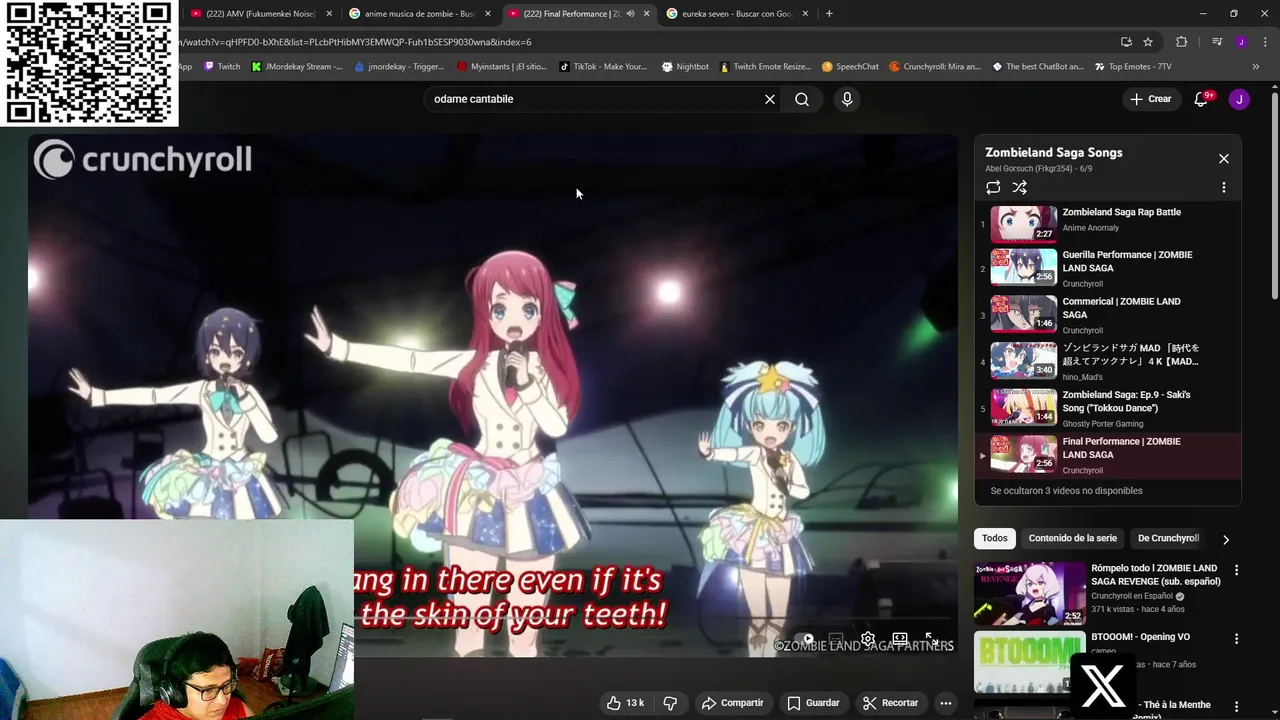
Task: Open a new browser tab with the plus
Action: pyautogui.click(x=829, y=14)
